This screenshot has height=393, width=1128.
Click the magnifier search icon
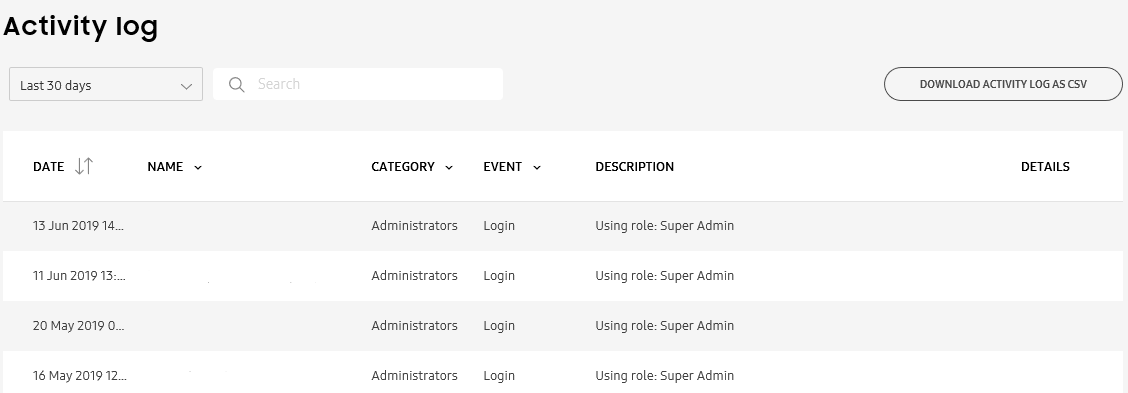[237, 84]
